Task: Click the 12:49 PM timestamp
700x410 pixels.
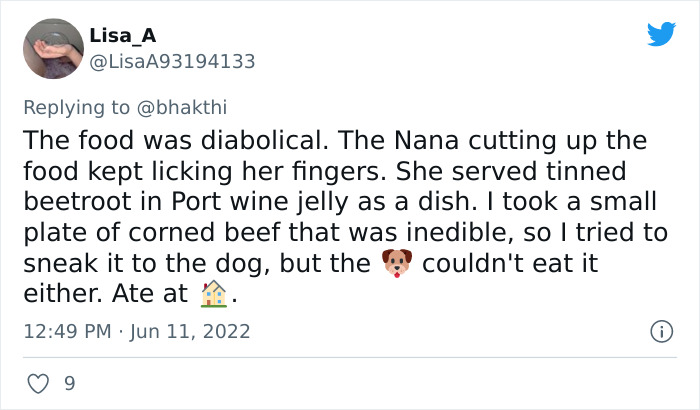Action: (x=65, y=330)
